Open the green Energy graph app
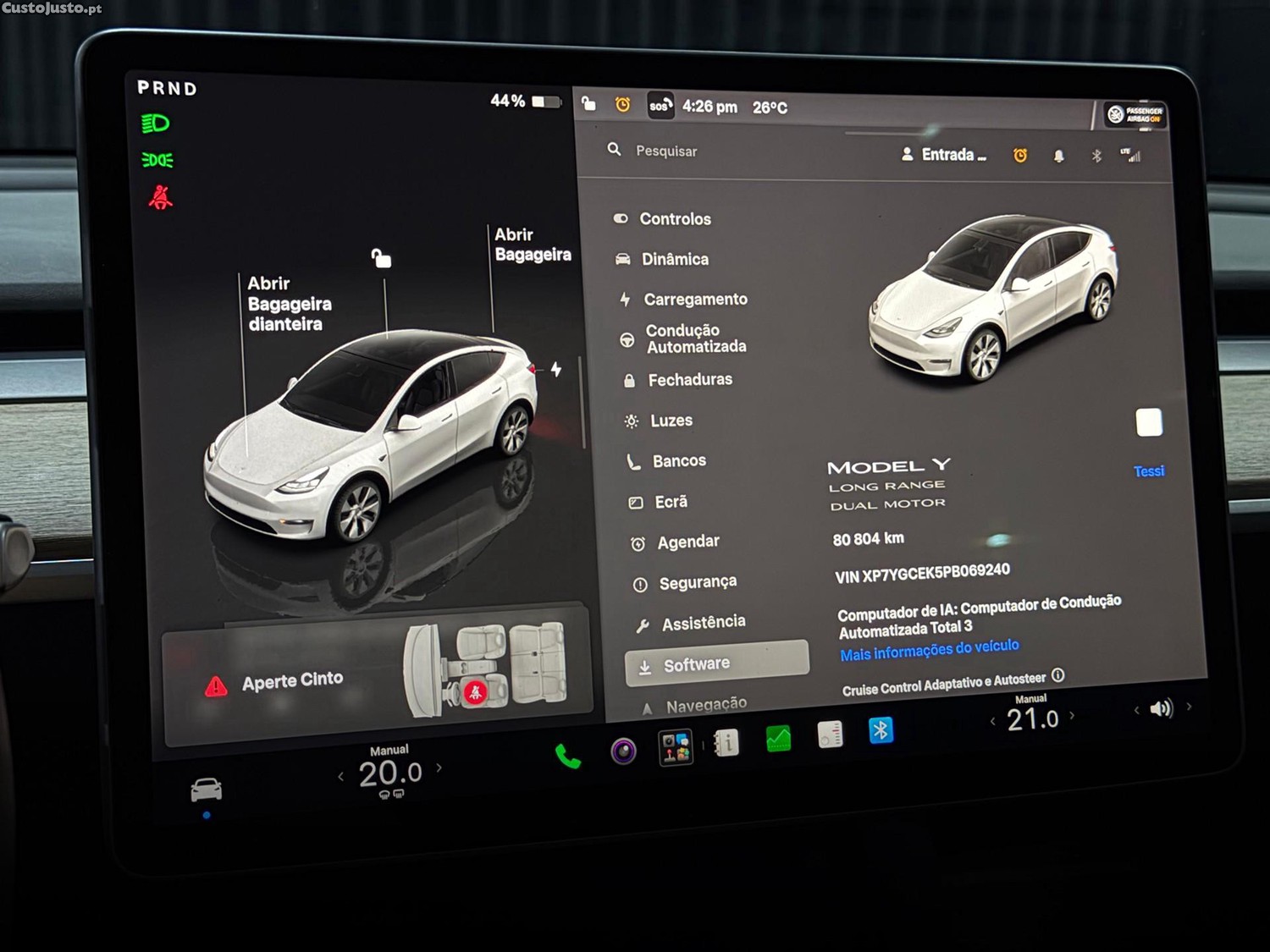Screen dimensions: 1270x952 778,739
